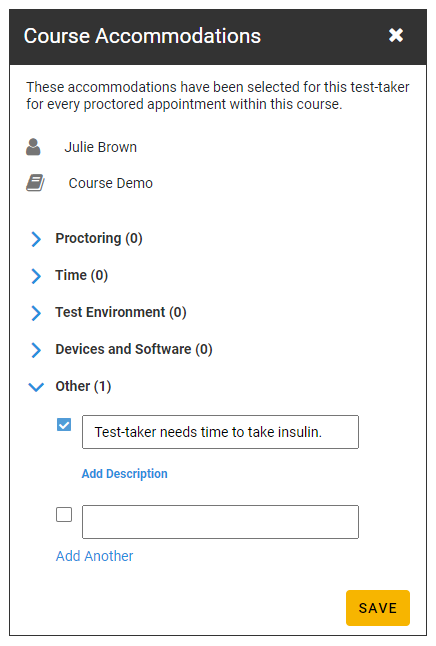This screenshot has width=436, height=646.
Task: Click the Add Another link
Action: [94, 556]
